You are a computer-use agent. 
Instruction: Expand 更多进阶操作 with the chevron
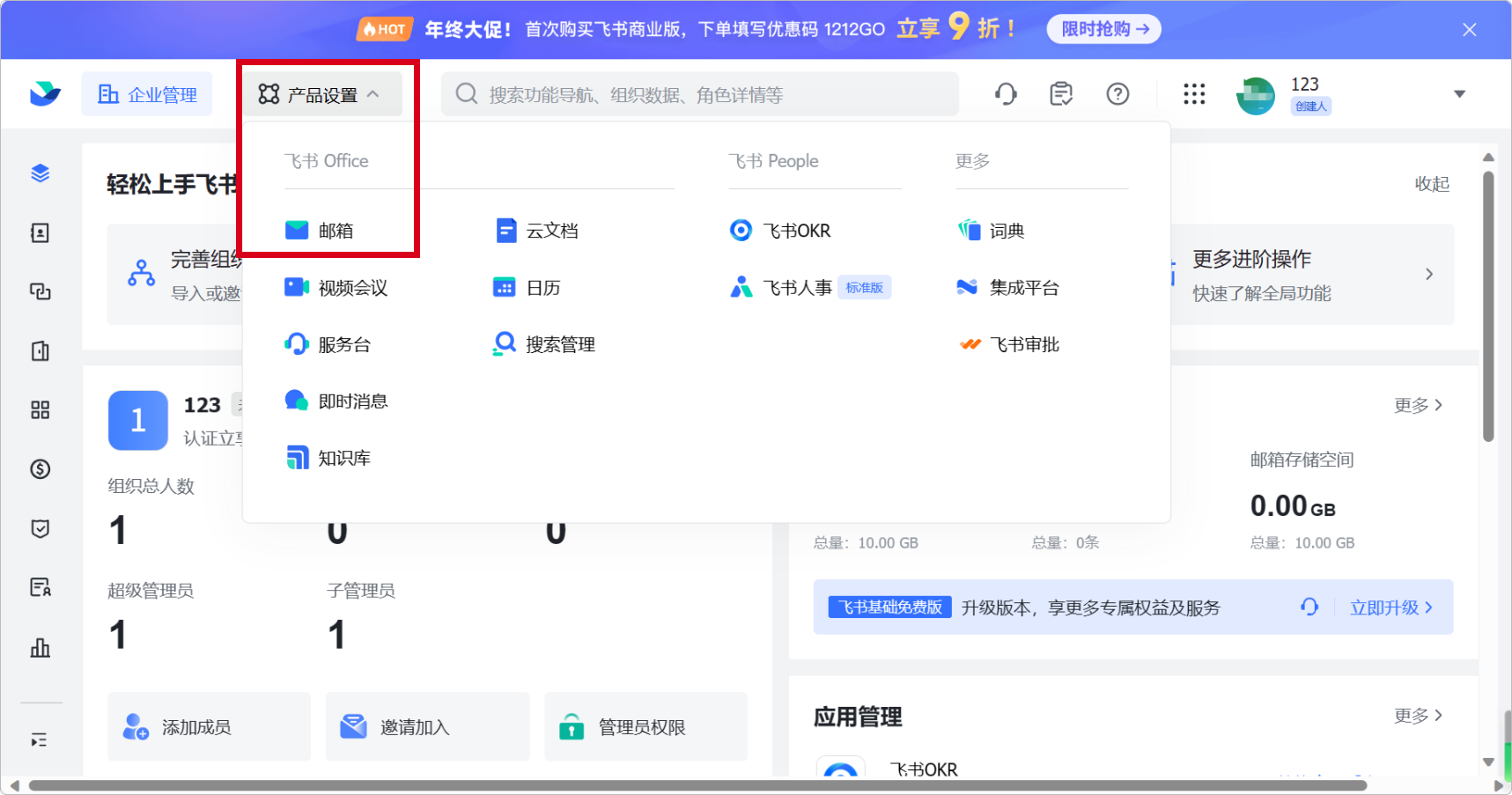click(1428, 275)
